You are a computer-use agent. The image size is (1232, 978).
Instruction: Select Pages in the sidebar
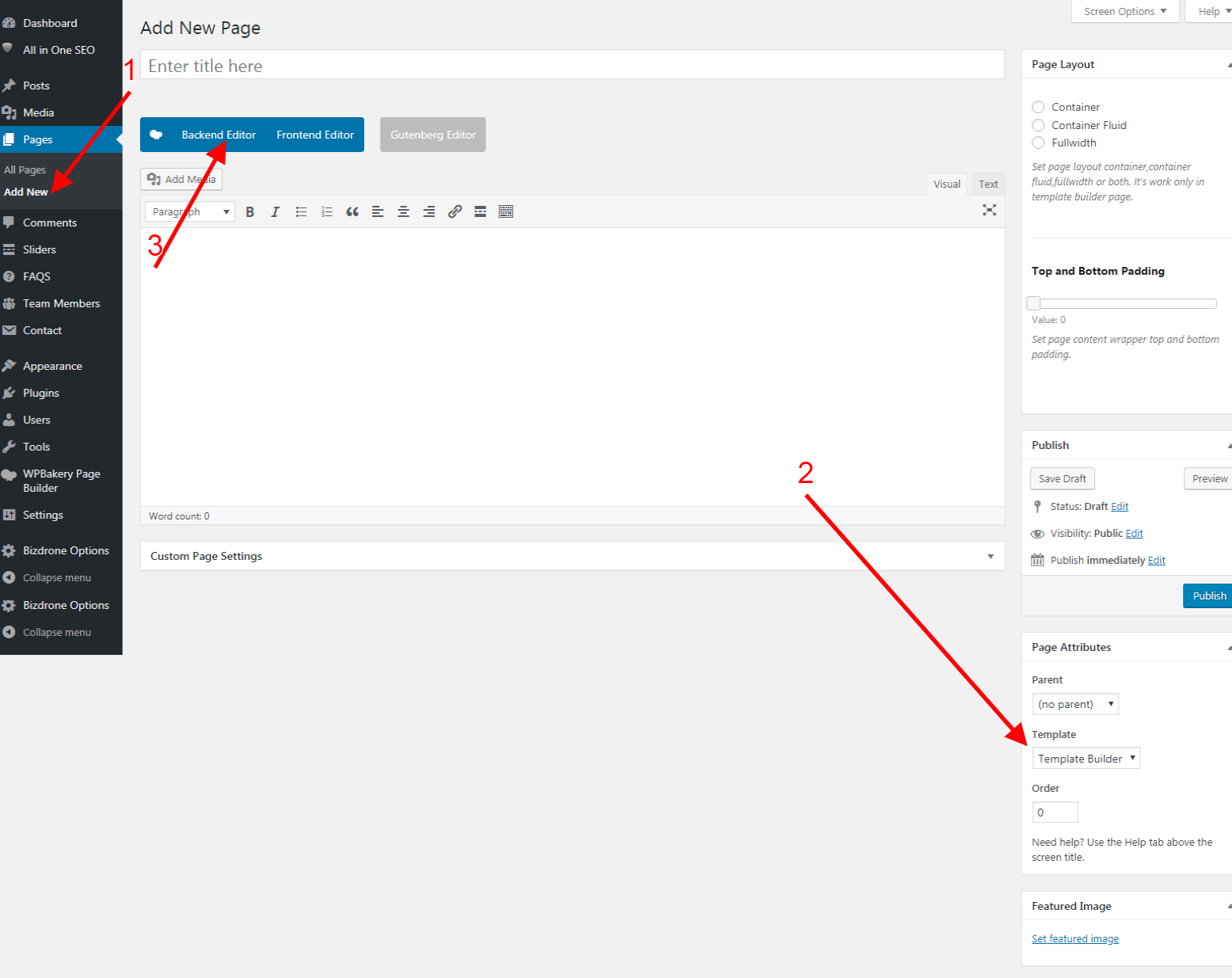[x=61, y=139]
